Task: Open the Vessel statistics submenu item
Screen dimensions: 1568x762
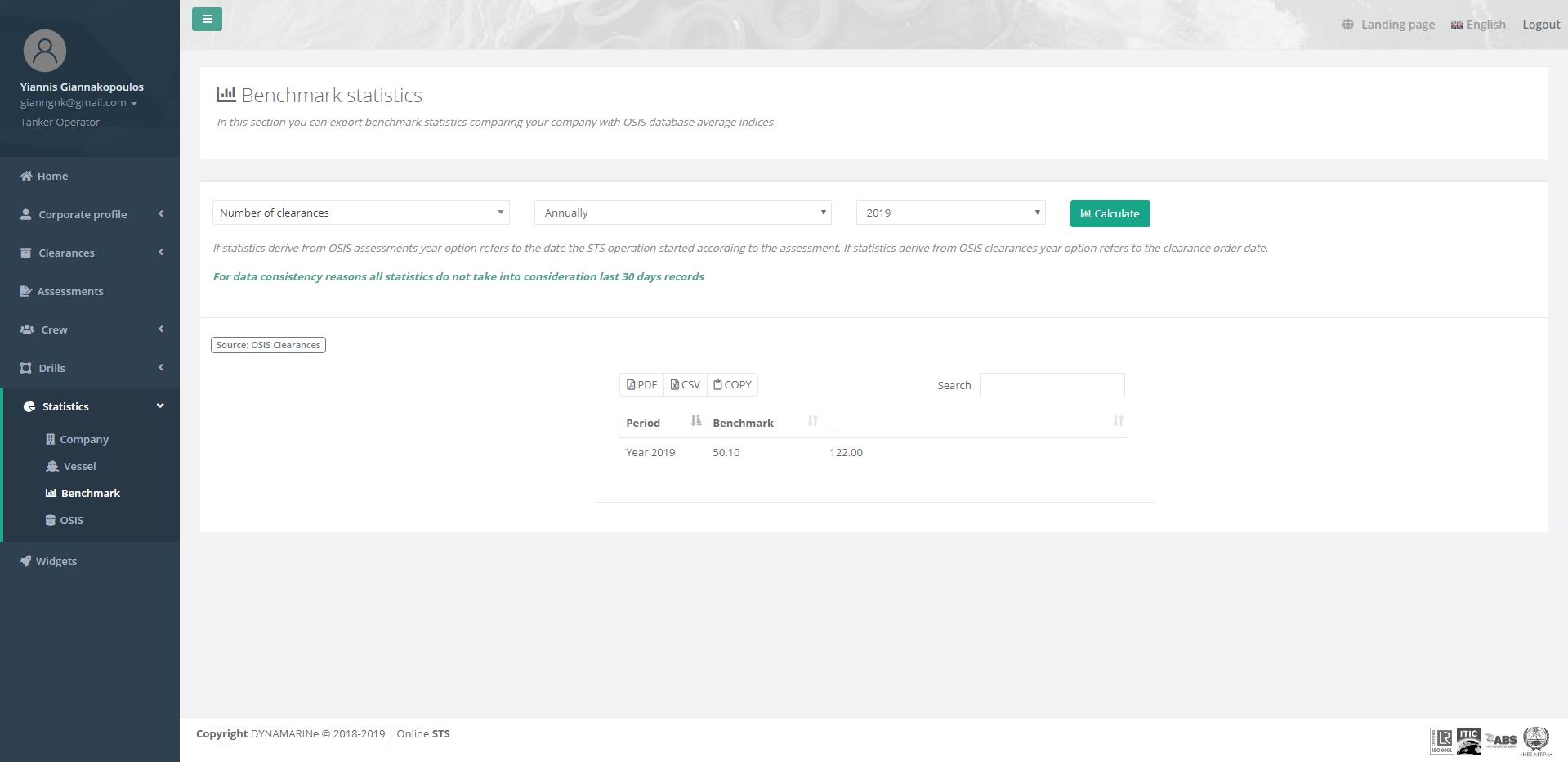Action: tap(79, 466)
